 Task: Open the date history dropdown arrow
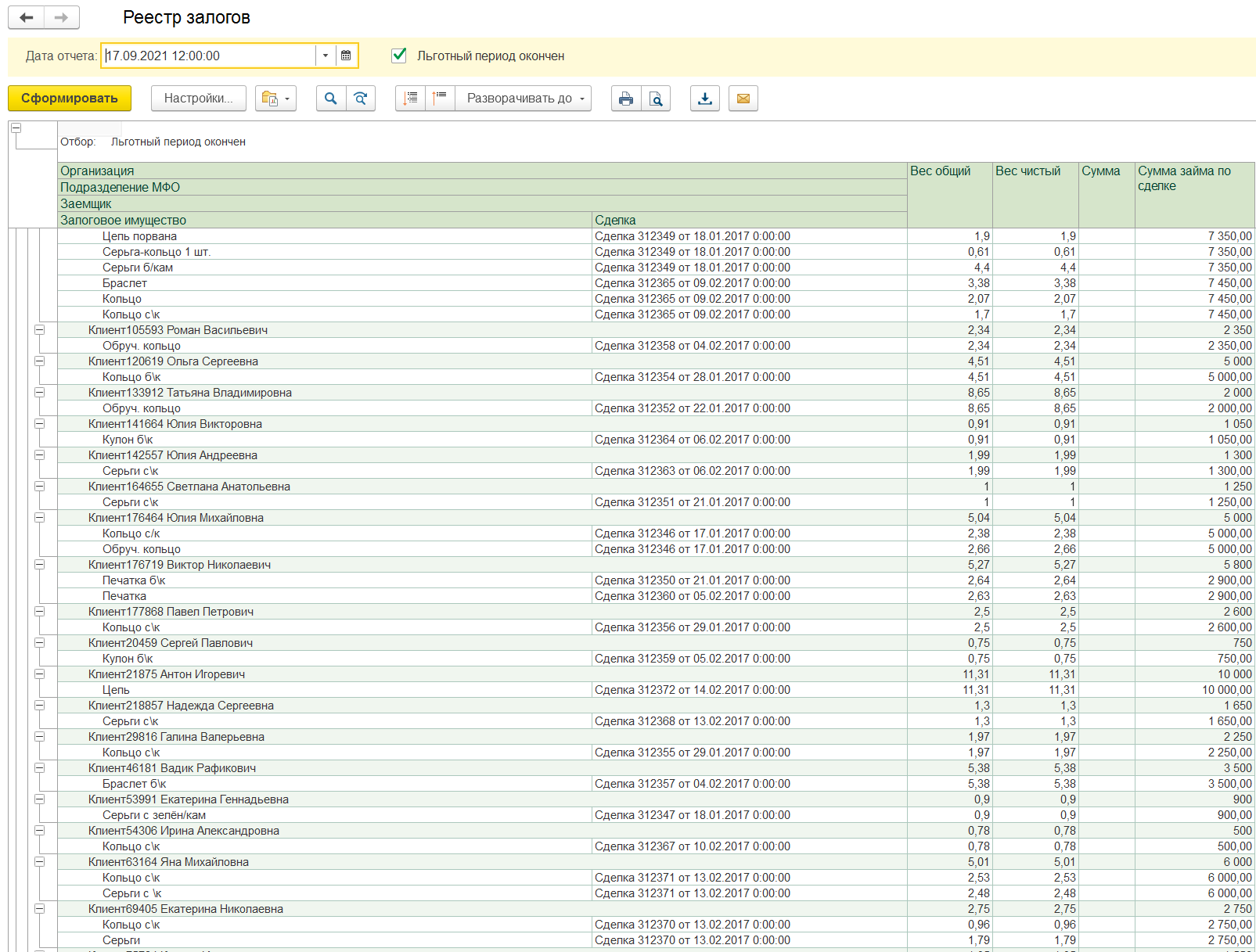(326, 56)
